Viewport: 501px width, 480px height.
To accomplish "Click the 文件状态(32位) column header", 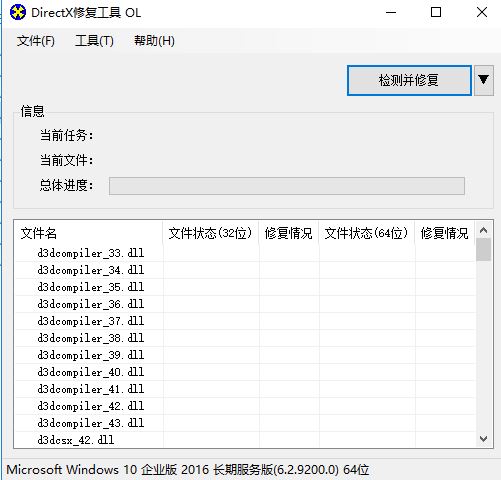I will coord(211,233).
